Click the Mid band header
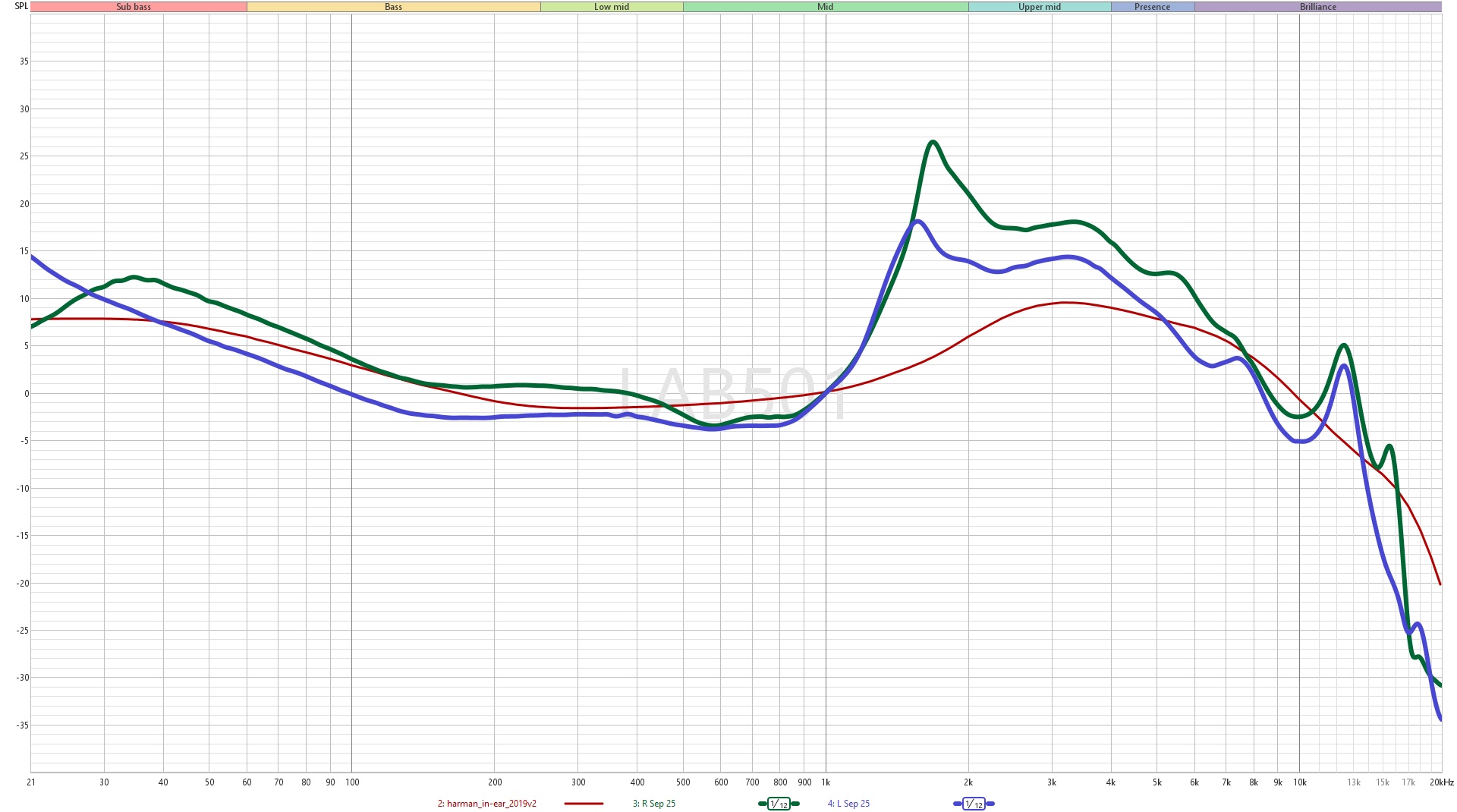The width and height of the screenshot is (1457, 812). (x=825, y=7)
